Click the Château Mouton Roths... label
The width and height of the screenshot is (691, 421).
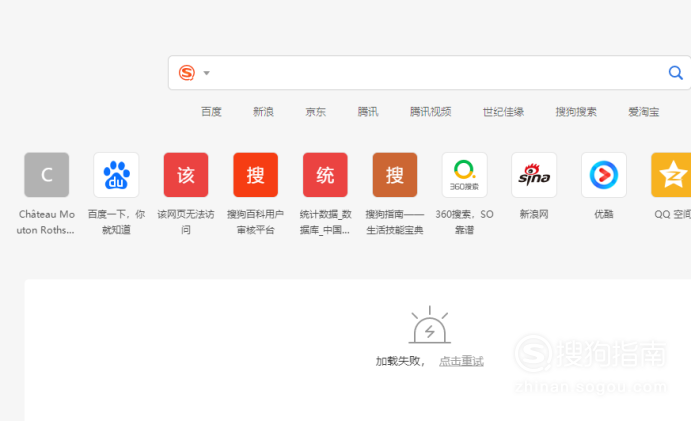[46, 222]
